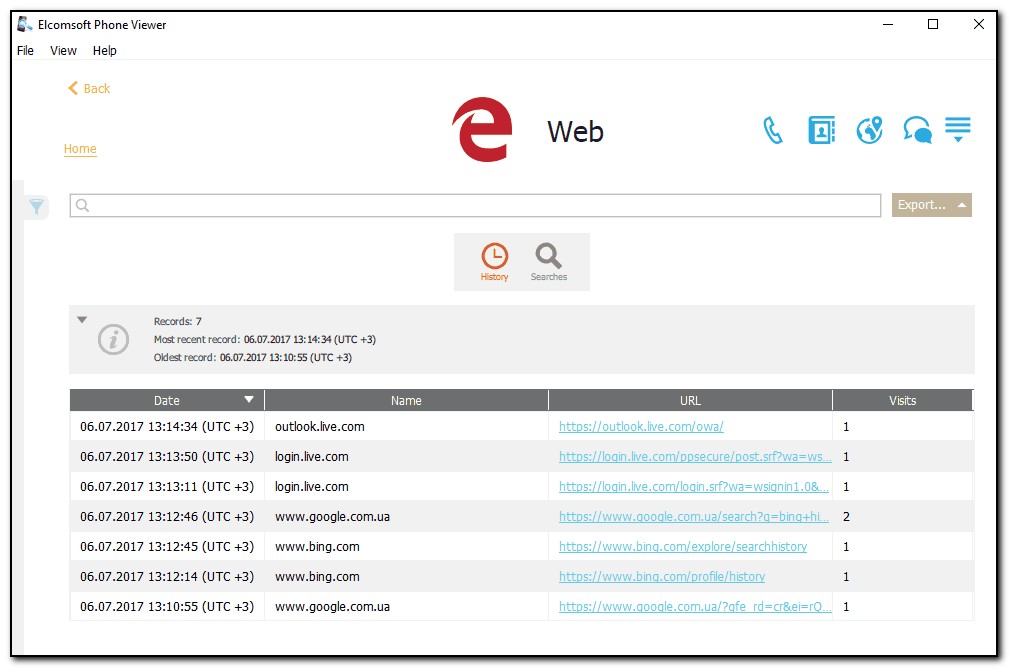
Task: Click into the search input field
Action: tap(475, 205)
